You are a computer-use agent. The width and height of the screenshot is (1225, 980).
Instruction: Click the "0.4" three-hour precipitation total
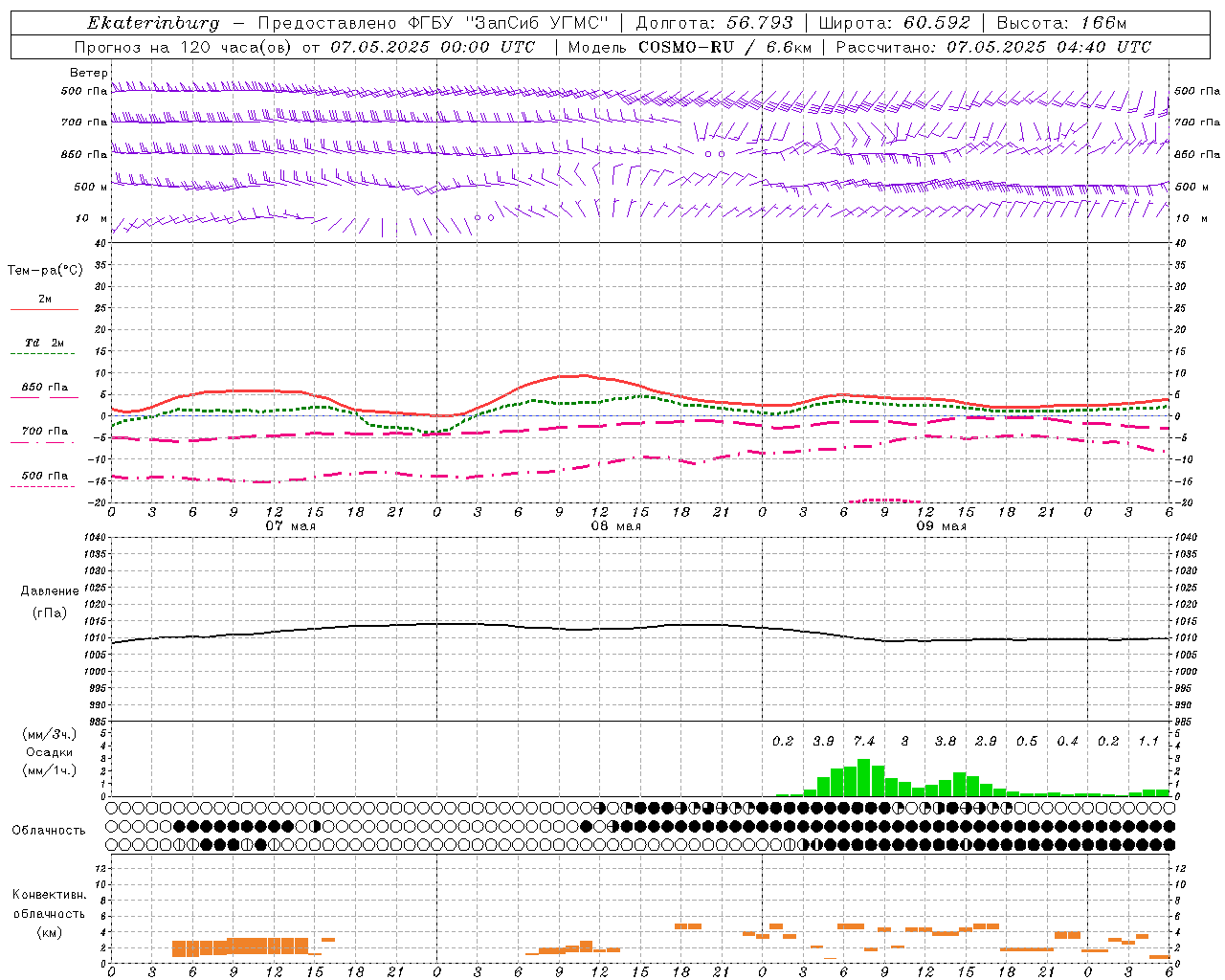click(1067, 742)
